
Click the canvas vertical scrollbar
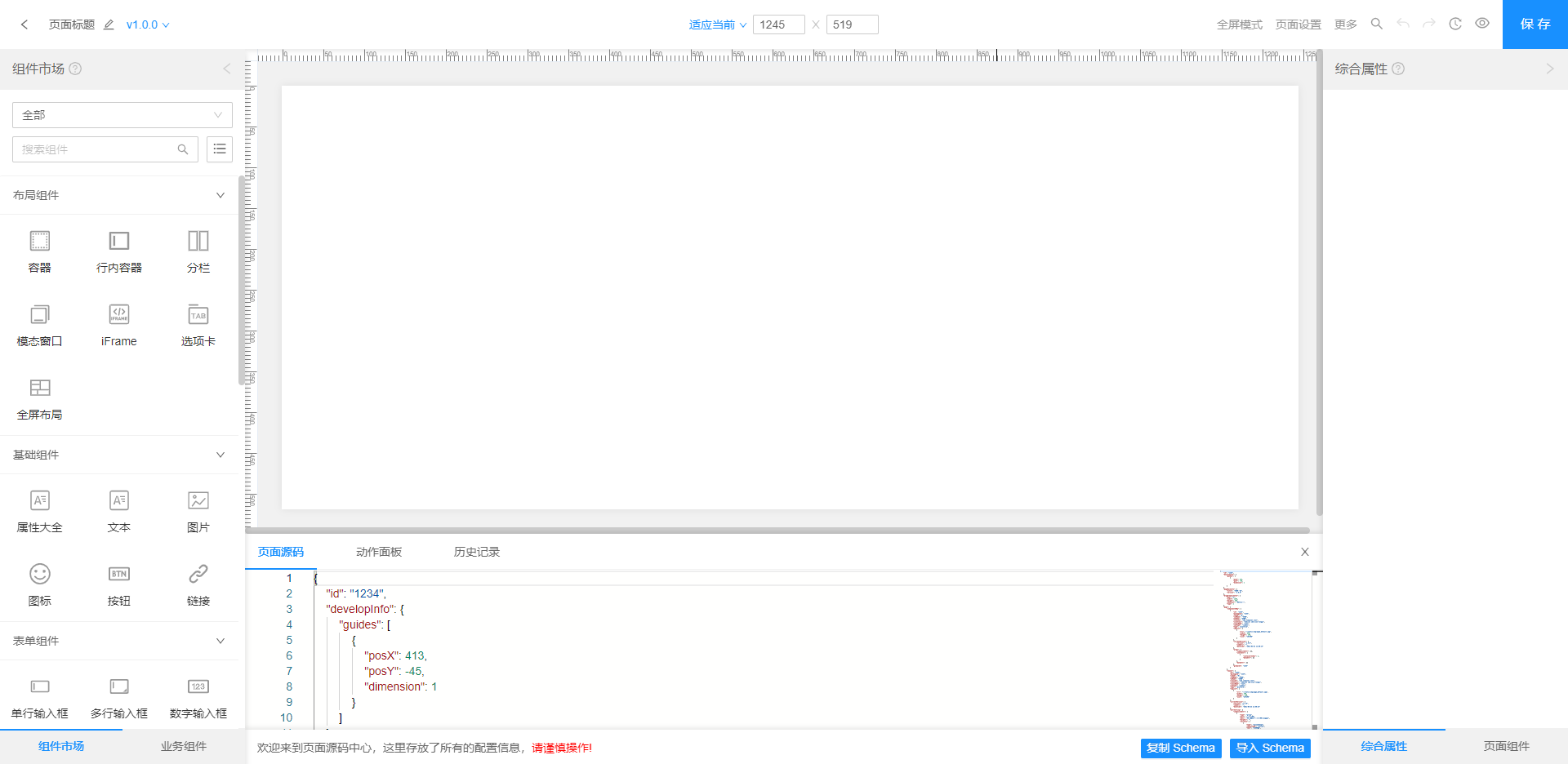pyautogui.click(x=1319, y=282)
